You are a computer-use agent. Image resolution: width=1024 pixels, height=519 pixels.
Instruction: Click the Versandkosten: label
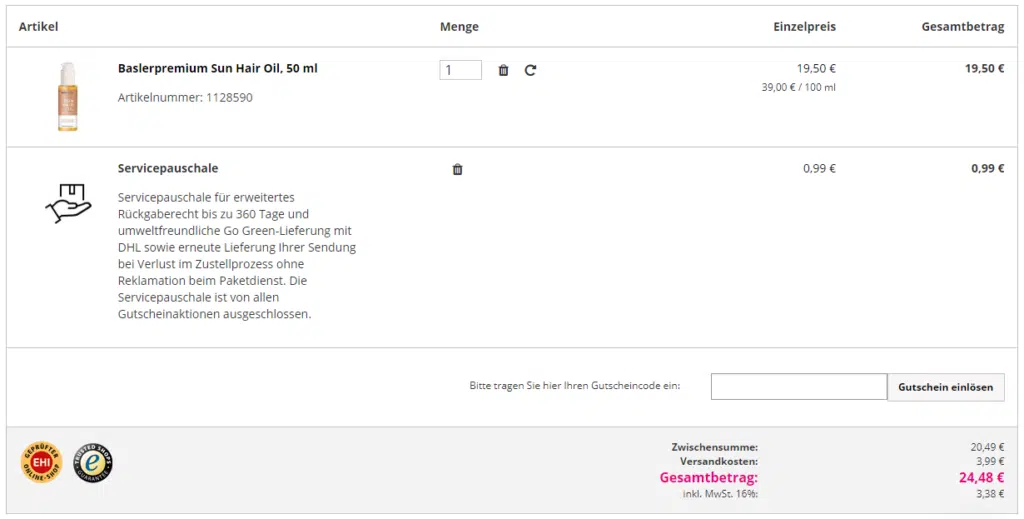coord(718,462)
